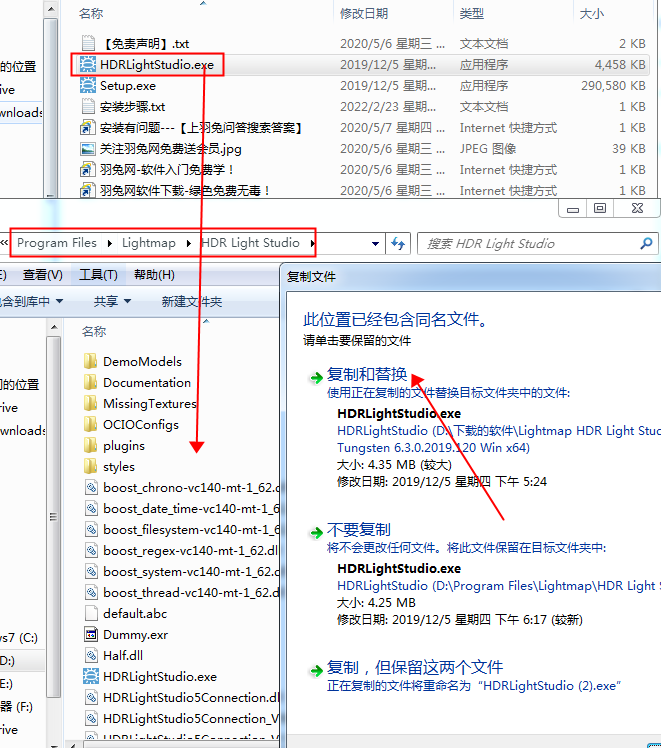Image resolution: width=661 pixels, height=748 pixels.
Task: Open the 查看(V) menu
Action: coord(42,275)
